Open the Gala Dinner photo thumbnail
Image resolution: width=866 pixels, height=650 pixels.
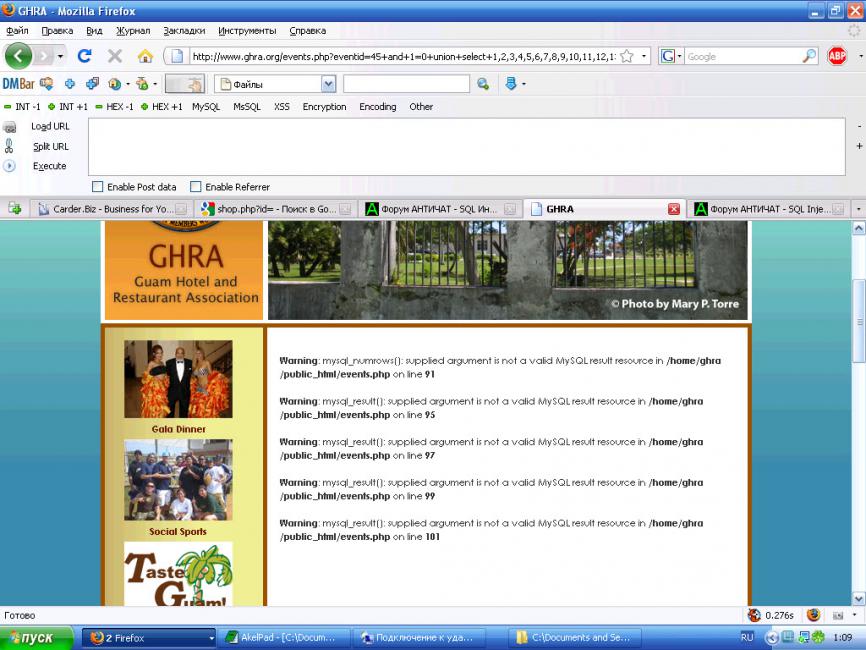coord(178,379)
